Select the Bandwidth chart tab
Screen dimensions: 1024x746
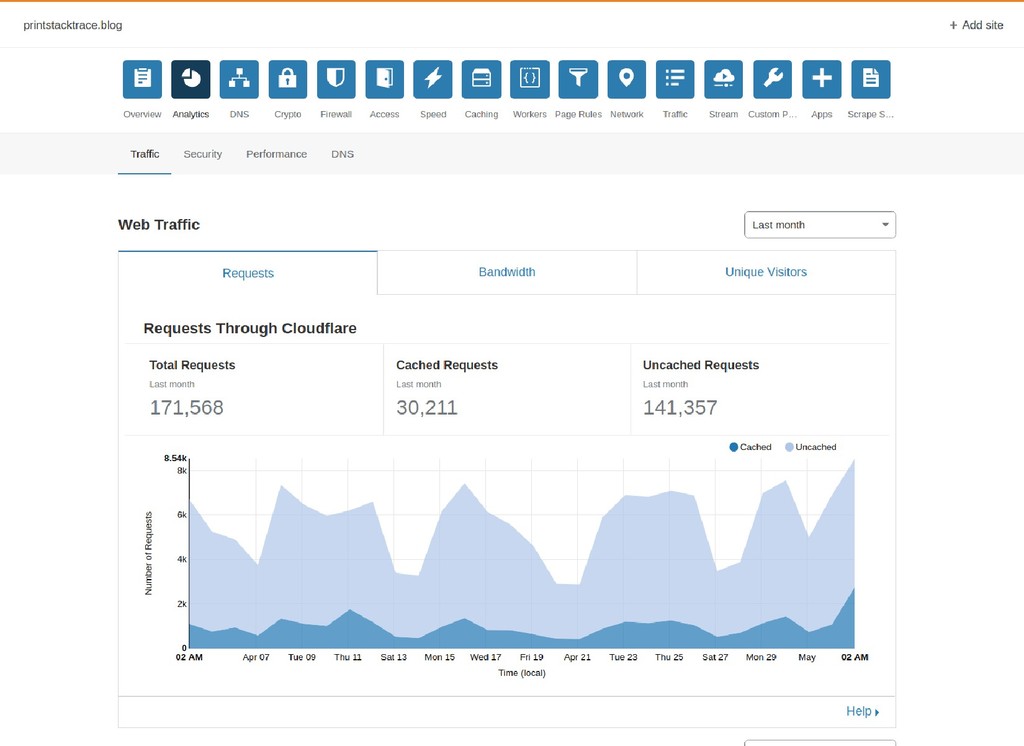pos(507,272)
